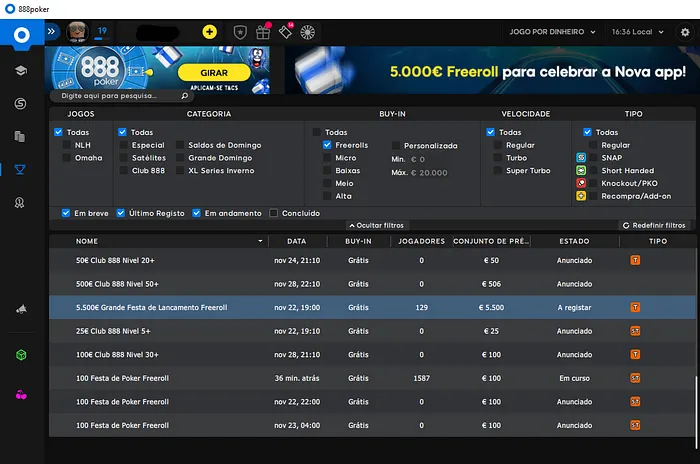Click Redefinir filtros to reset filters

[654, 226]
